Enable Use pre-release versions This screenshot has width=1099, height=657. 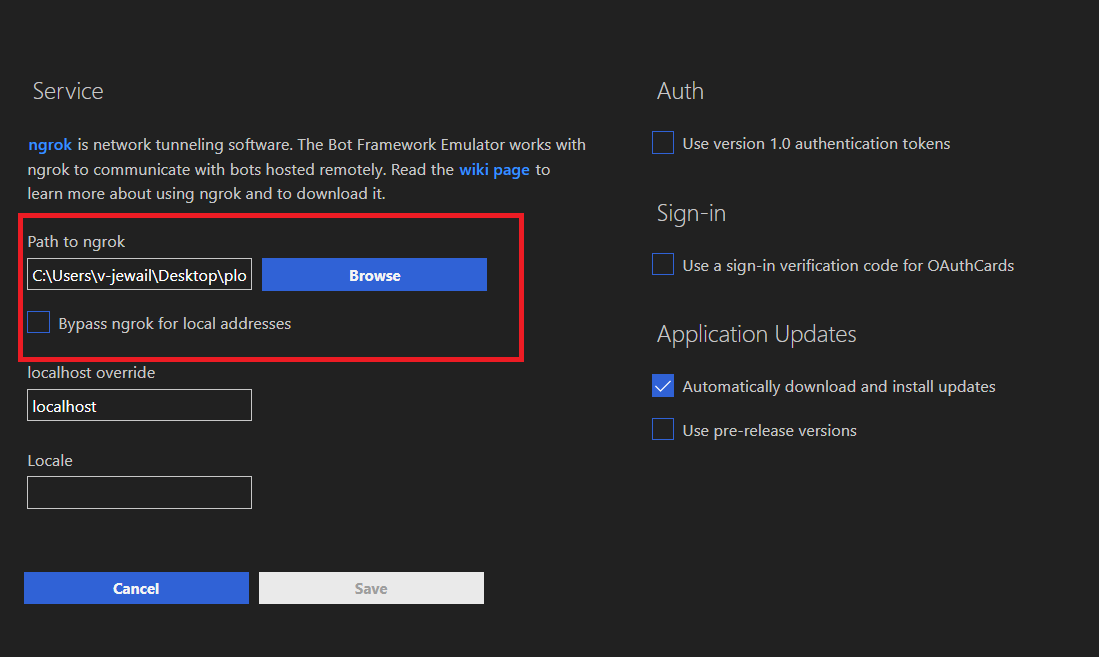[x=663, y=429]
